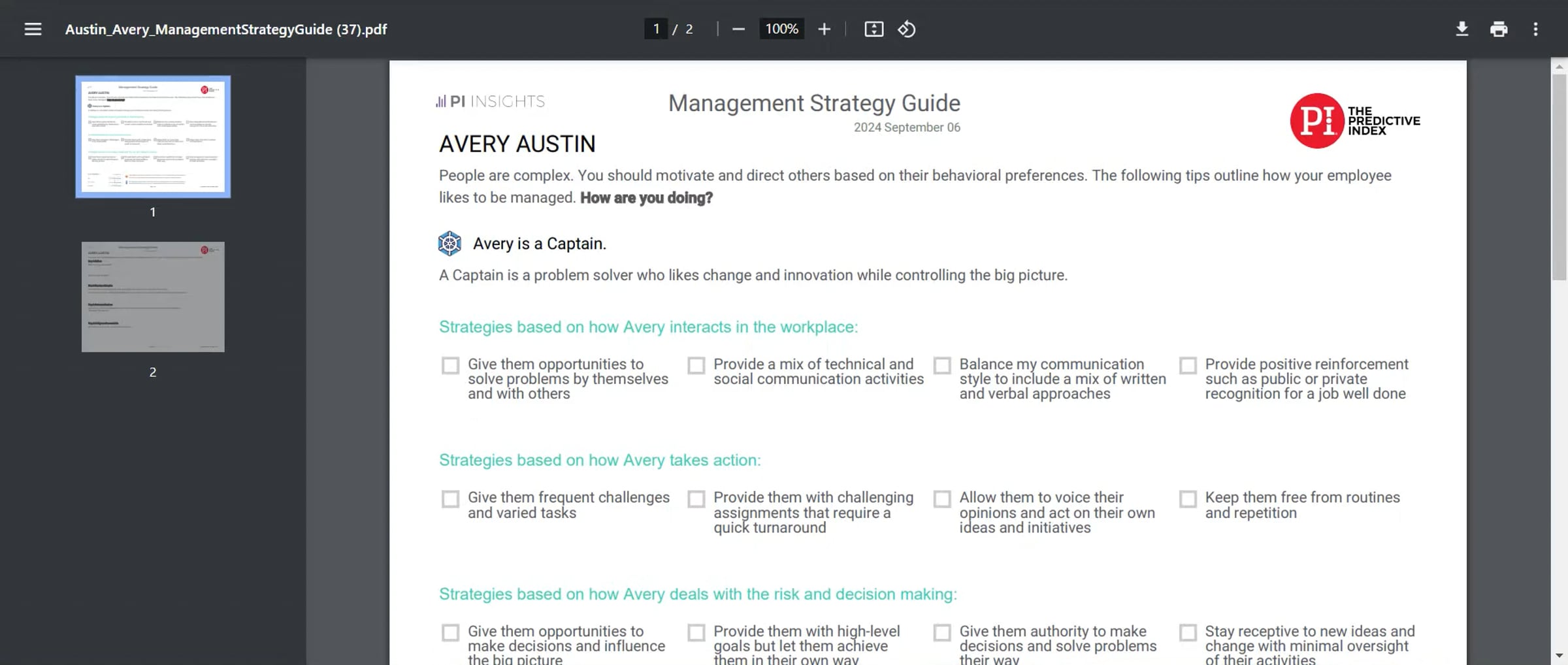Check 'Keep them free from routines and repetition'

coord(1188,498)
